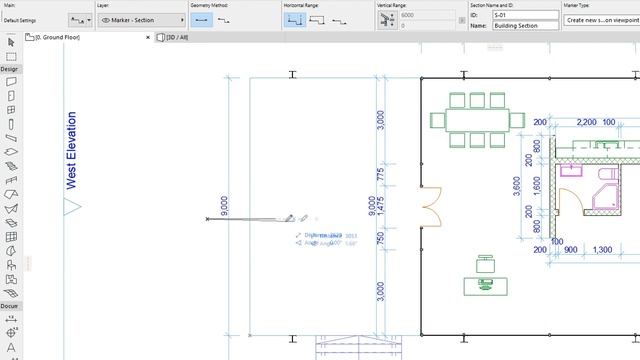Click the West Elevation triangle marker
The height and width of the screenshot is (360, 640).
click(x=72, y=207)
